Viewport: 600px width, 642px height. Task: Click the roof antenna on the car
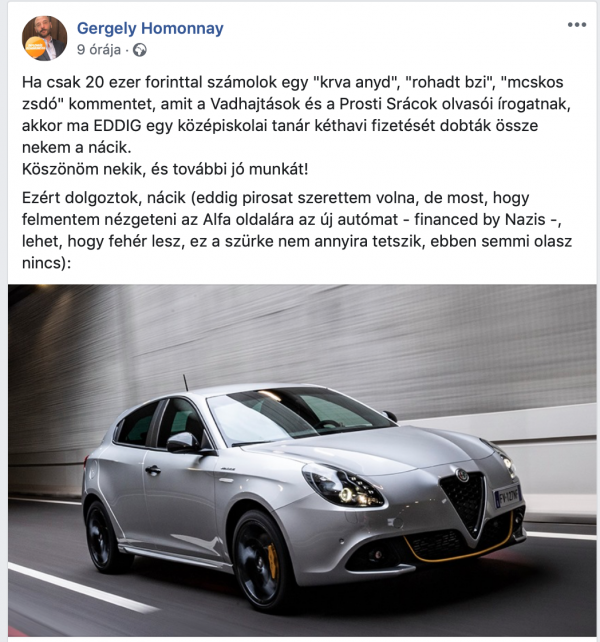[186, 382]
